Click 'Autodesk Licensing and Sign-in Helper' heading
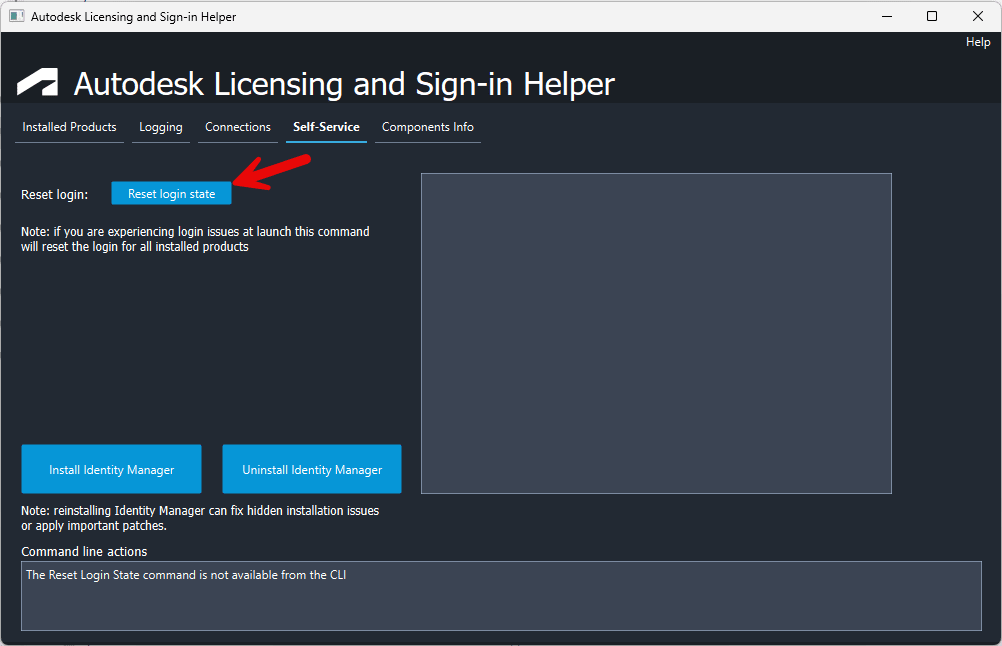 [x=344, y=84]
